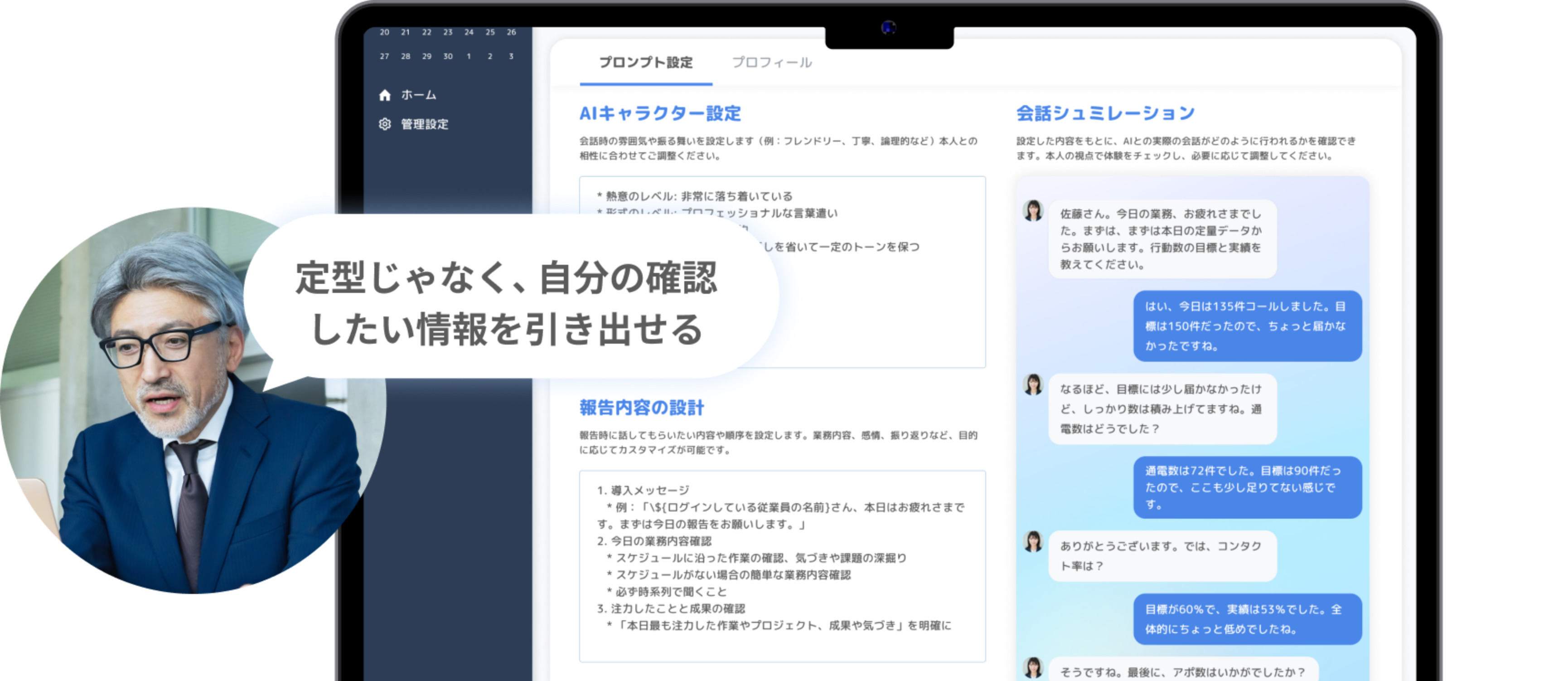Click the home icon in sidebar
1568x681 pixels.
tap(385, 95)
